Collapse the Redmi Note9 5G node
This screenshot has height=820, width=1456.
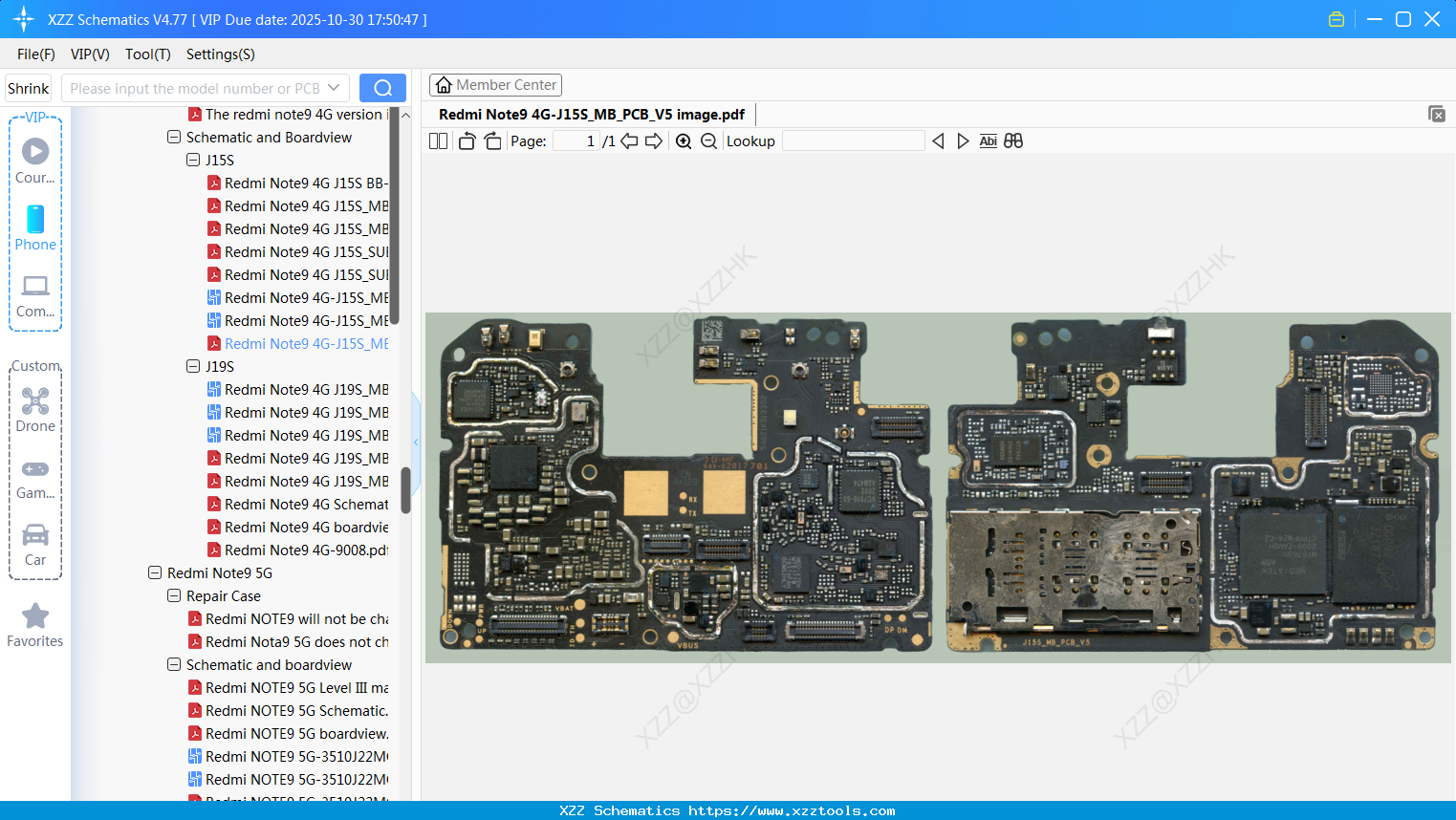(x=154, y=572)
